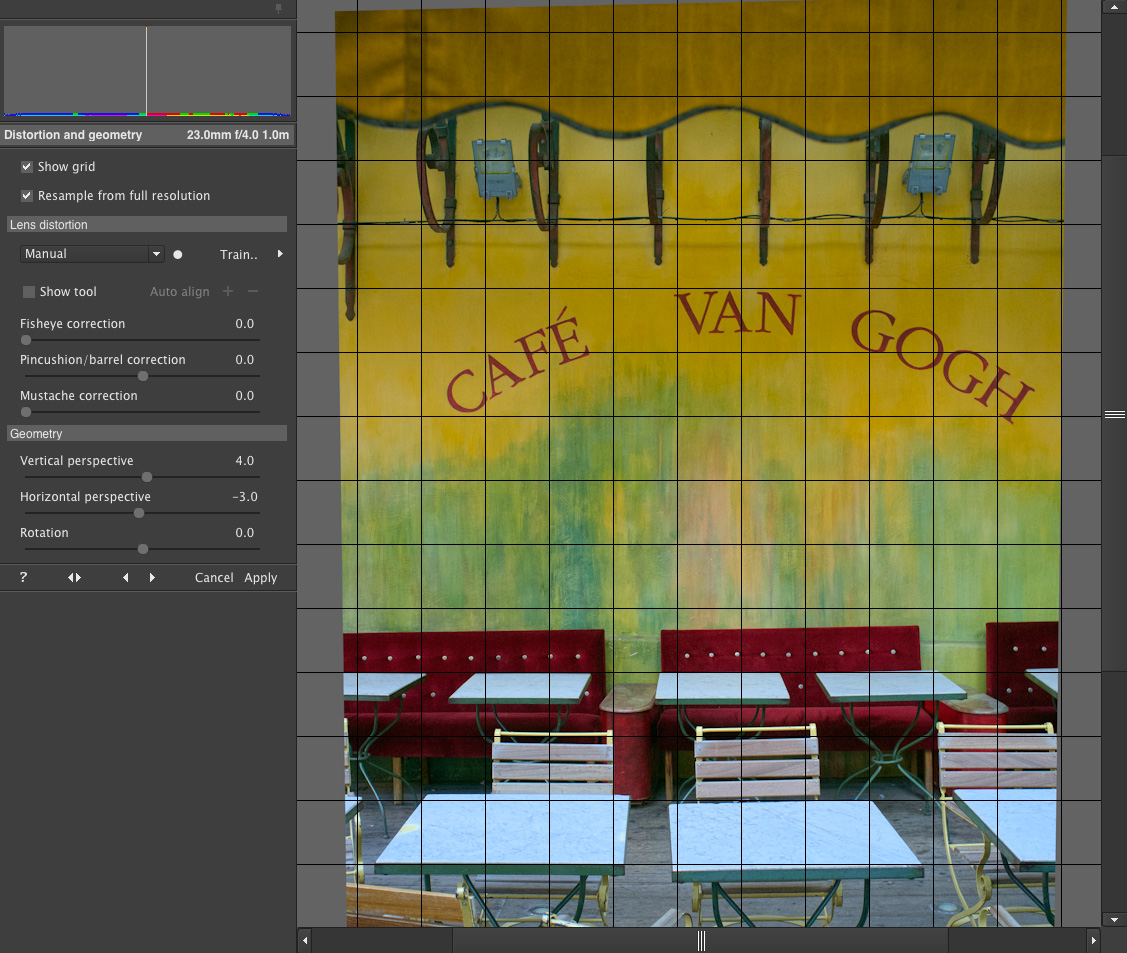Image resolution: width=1127 pixels, height=953 pixels.
Task: Click the Horizontal perspective slider handle
Action: tap(139, 513)
